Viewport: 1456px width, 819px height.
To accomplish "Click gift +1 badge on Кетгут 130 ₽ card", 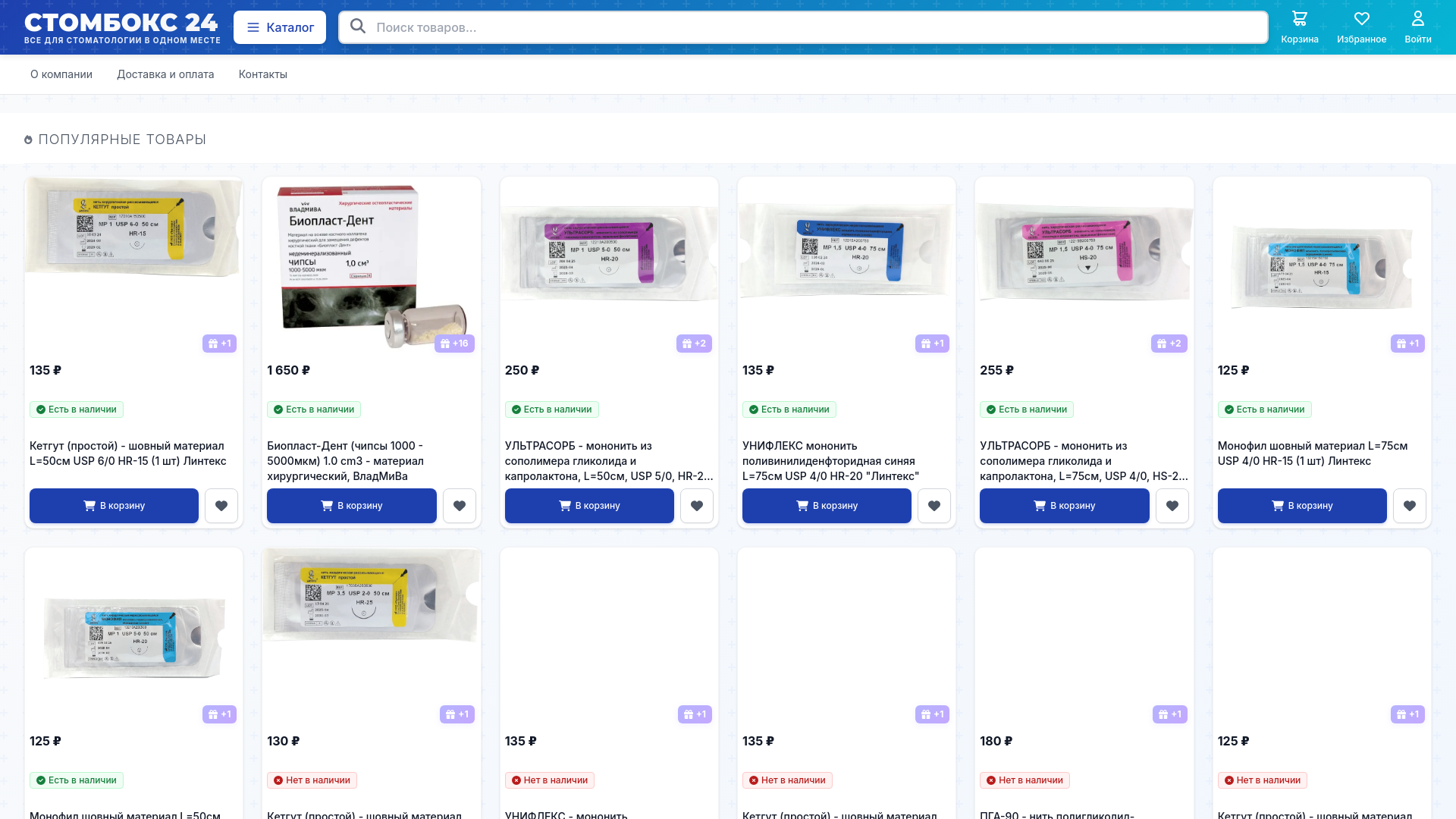I will [457, 714].
